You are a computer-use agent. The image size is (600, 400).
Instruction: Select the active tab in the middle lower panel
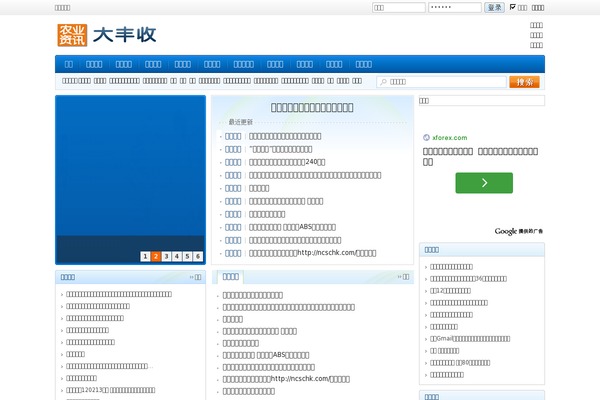point(230,277)
